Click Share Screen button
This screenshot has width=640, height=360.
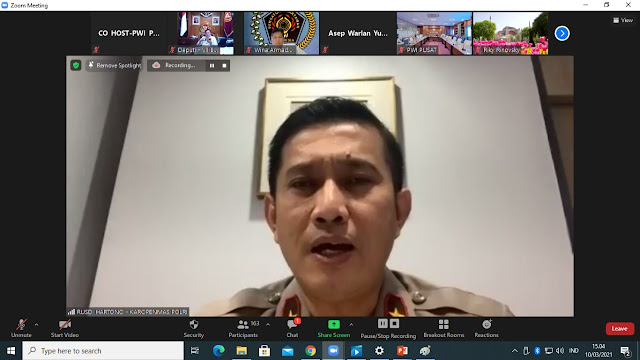click(334, 328)
